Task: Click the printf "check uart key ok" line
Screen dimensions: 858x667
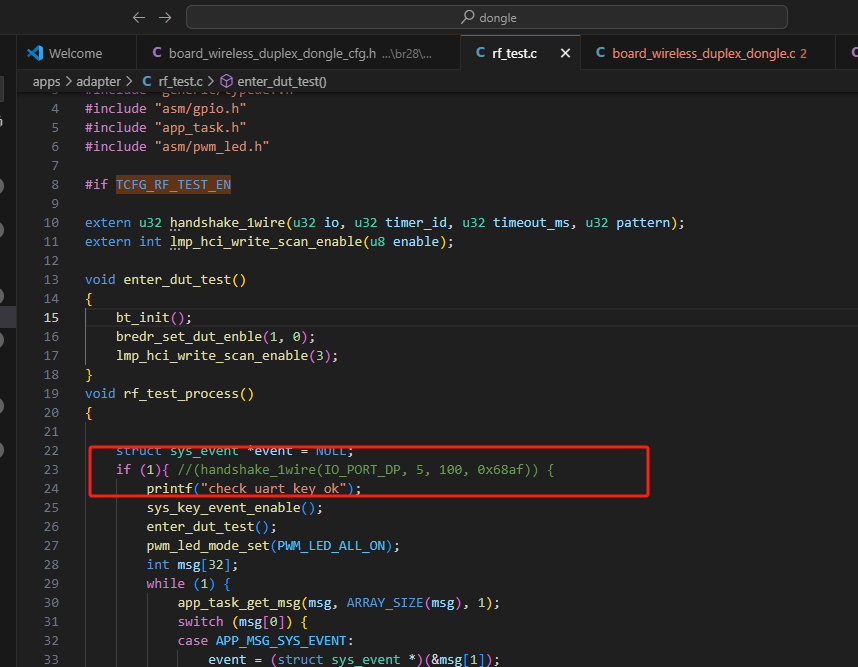Action: [x=254, y=489]
